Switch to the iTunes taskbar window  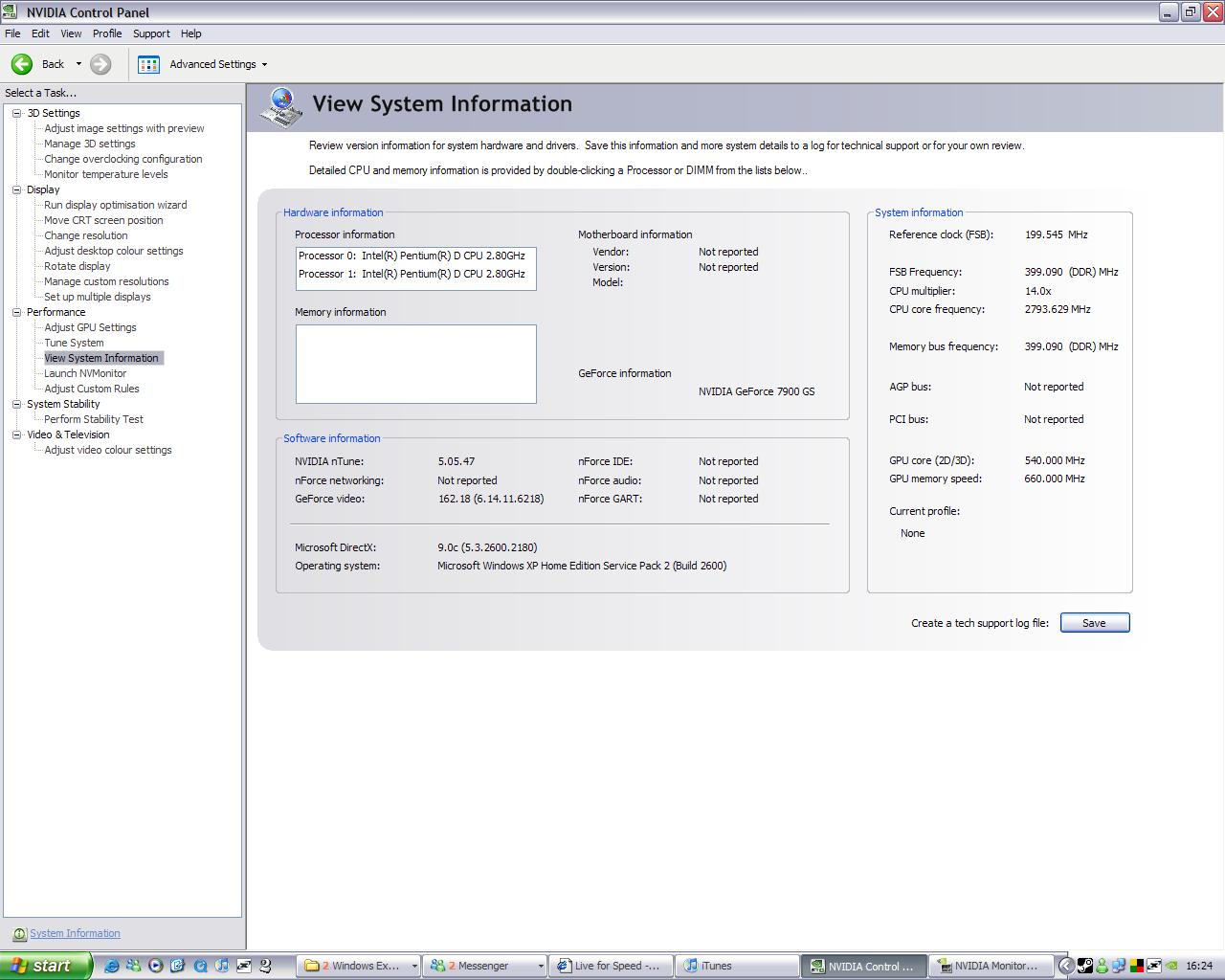coord(737,966)
